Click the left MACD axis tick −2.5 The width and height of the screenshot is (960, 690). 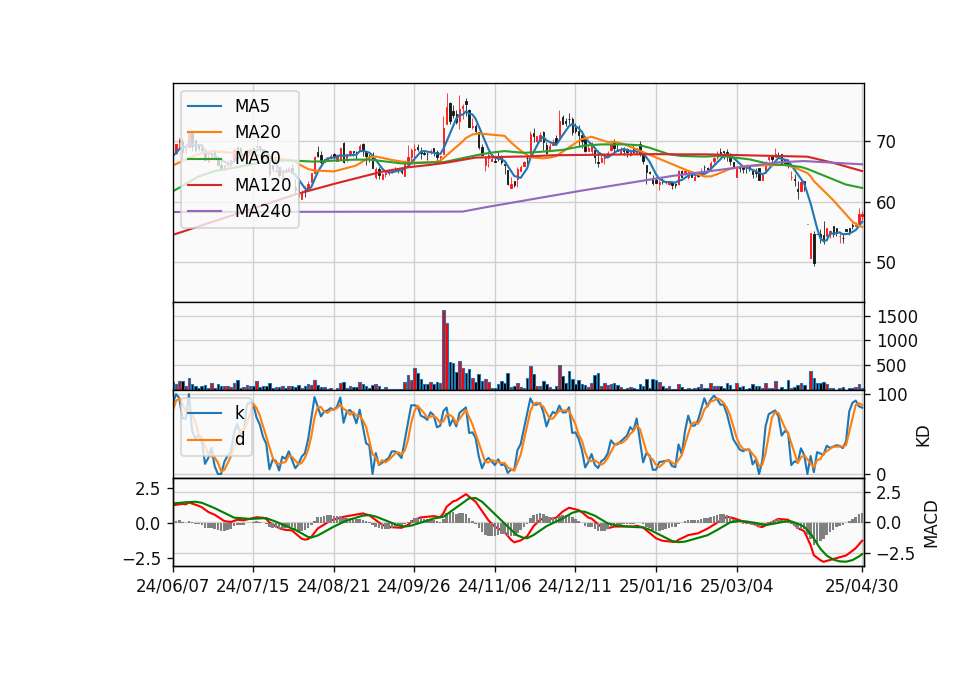tap(141, 559)
